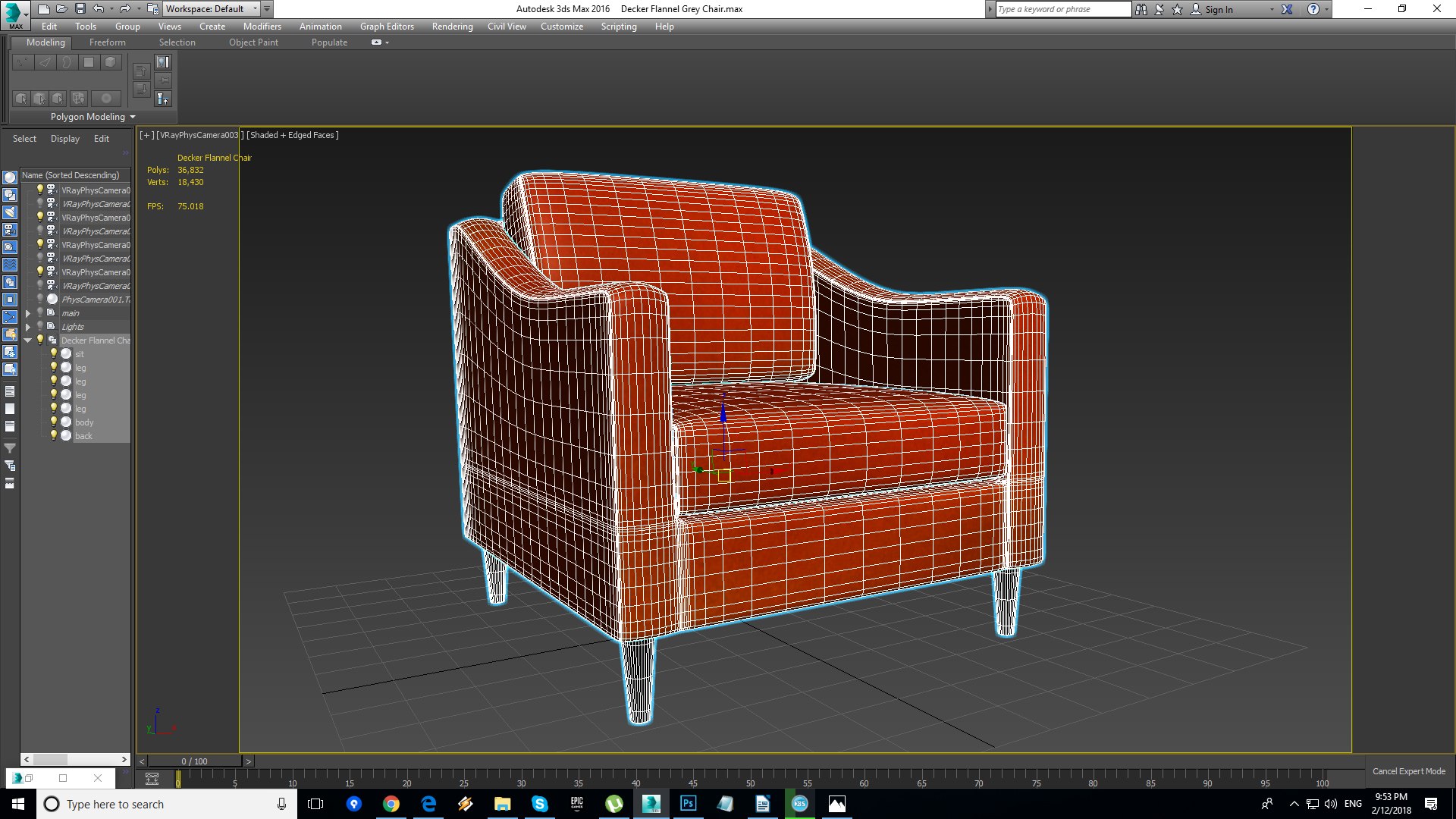Toggle Display Space Warps filter icon

[x=10, y=265]
